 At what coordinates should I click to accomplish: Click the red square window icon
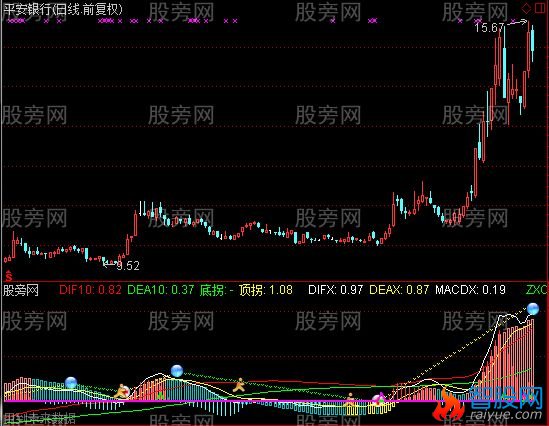tap(540, 8)
